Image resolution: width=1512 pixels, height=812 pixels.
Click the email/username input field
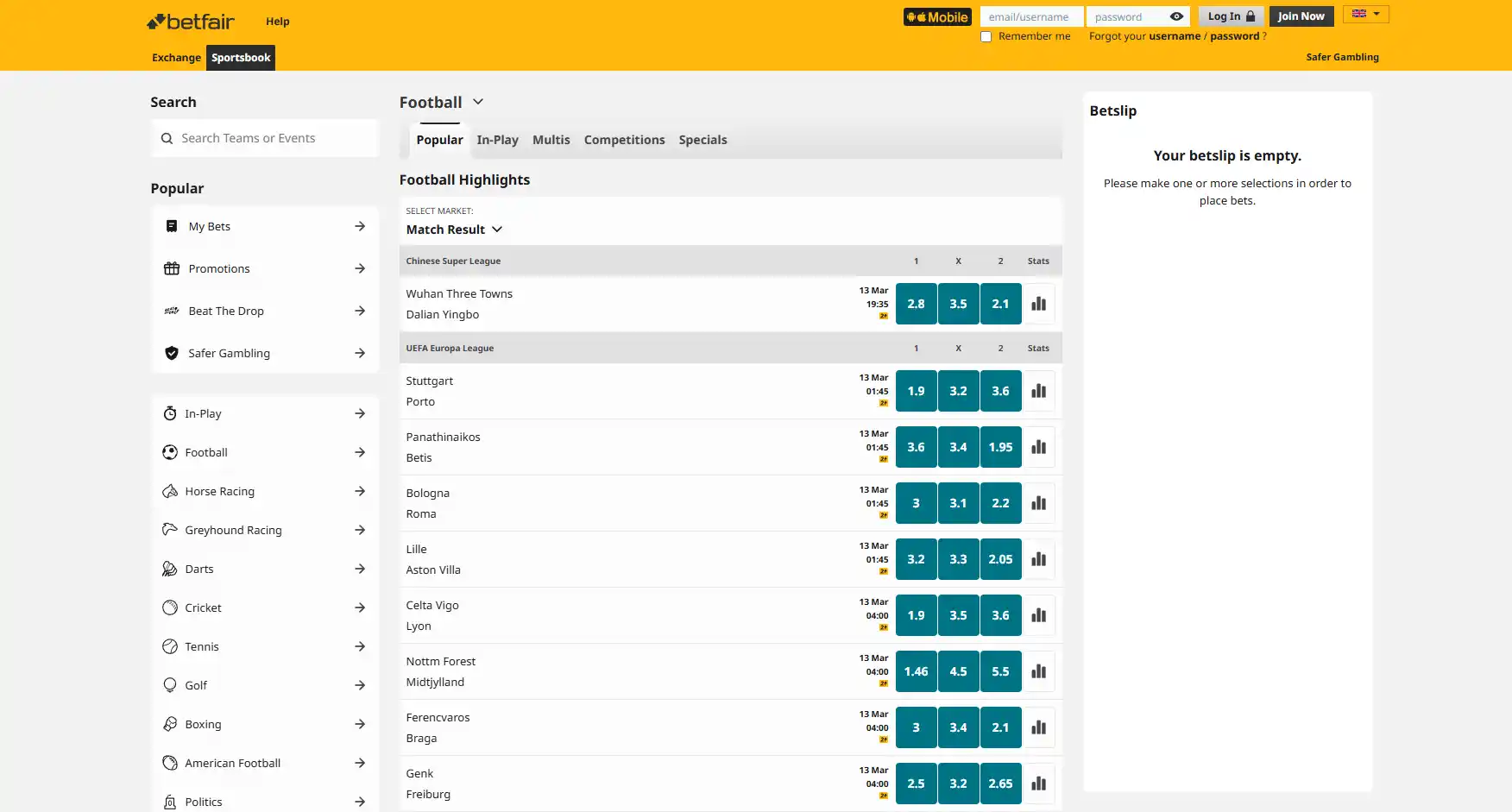(x=1031, y=16)
